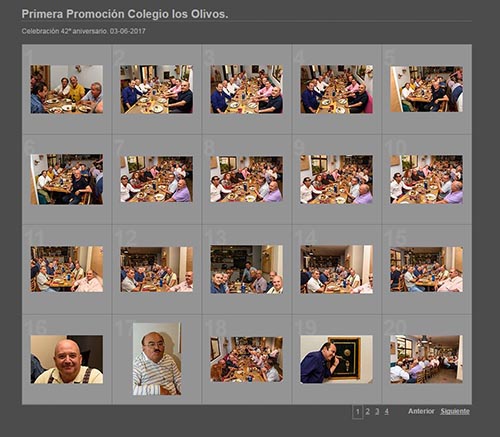Open thumbnail number 18 overhead table photo
This screenshot has width=500, height=437.
pos(247,359)
